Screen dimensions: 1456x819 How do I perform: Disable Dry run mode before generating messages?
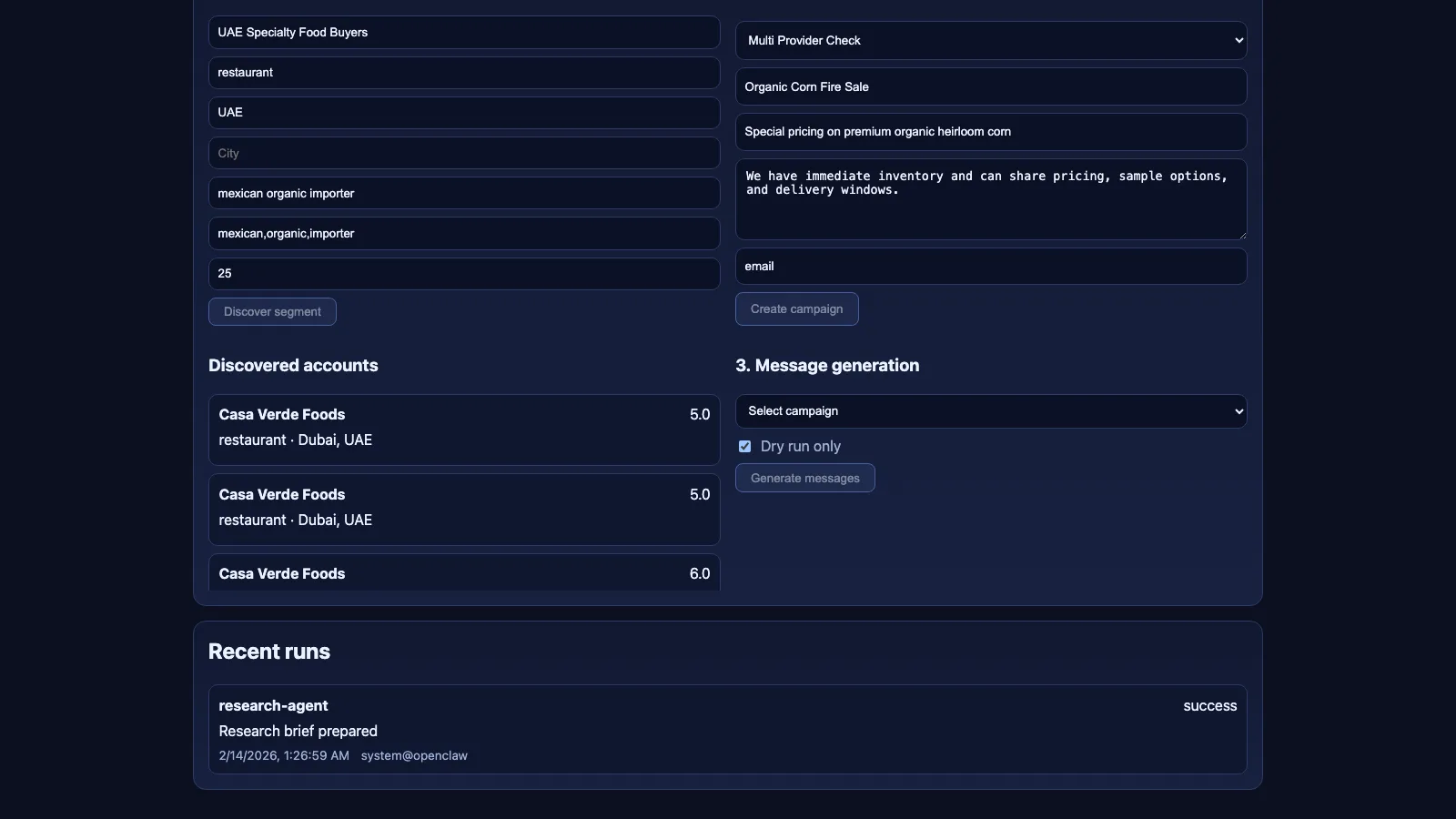coord(744,446)
